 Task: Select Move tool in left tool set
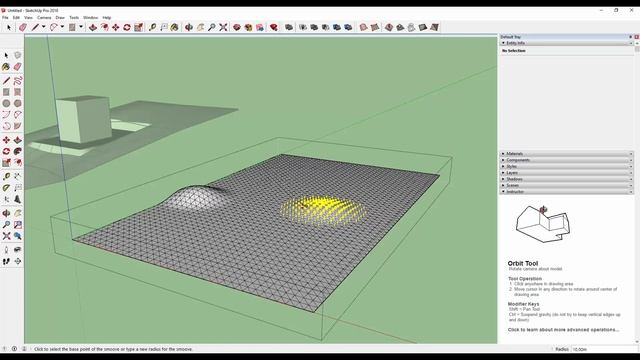pos(6,140)
